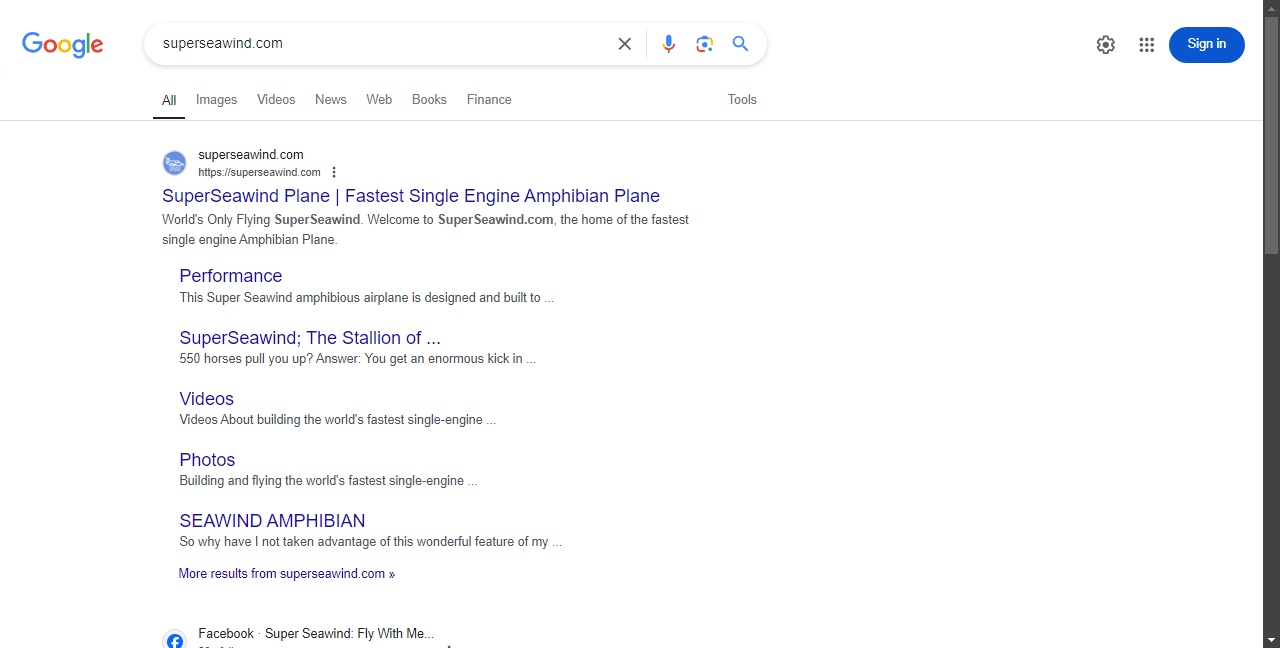Viewport: 1280px width, 648px height.
Task: Click snippet "This Super Seawind amphibious airplane..."
Action: click(x=367, y=298)
